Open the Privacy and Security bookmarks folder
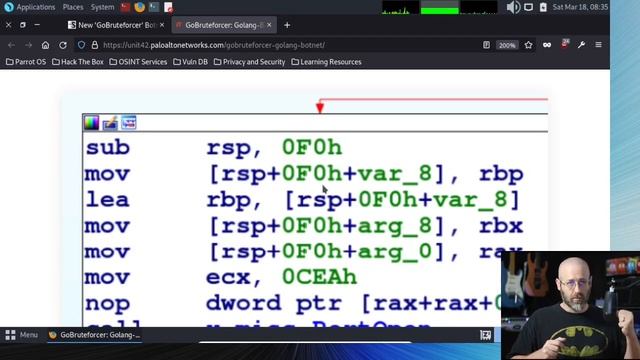 point(249,62)
